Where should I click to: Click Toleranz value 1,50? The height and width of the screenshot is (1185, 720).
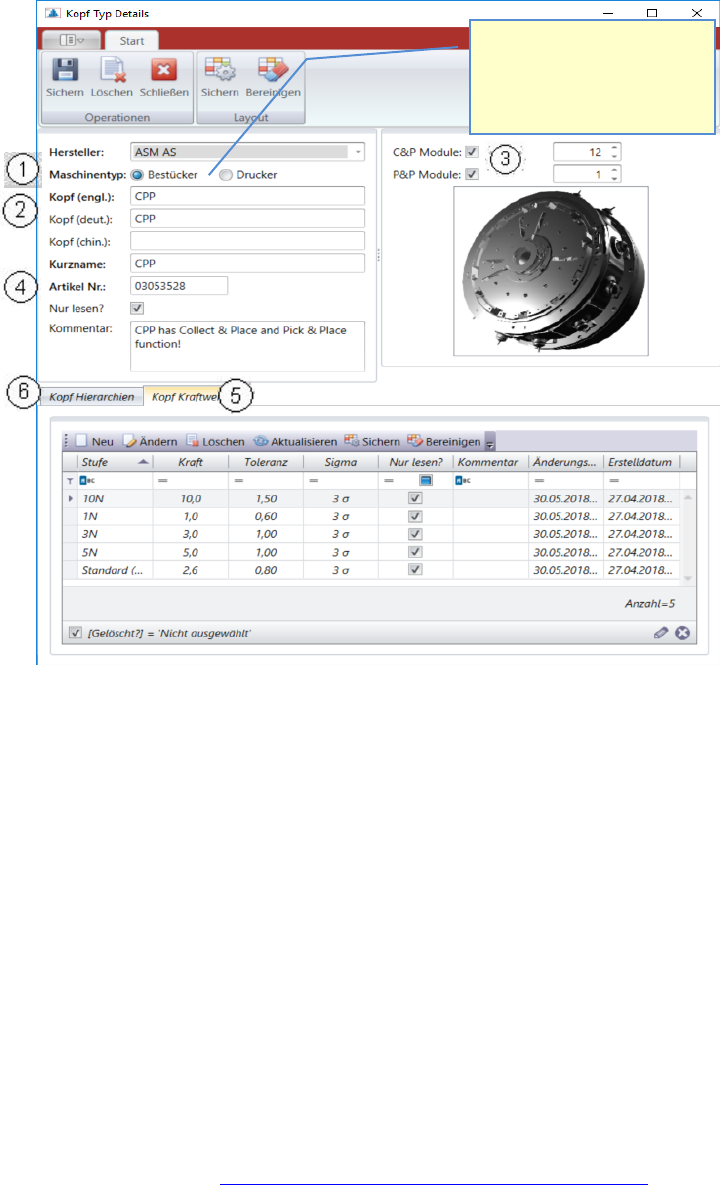click(266, 498)
